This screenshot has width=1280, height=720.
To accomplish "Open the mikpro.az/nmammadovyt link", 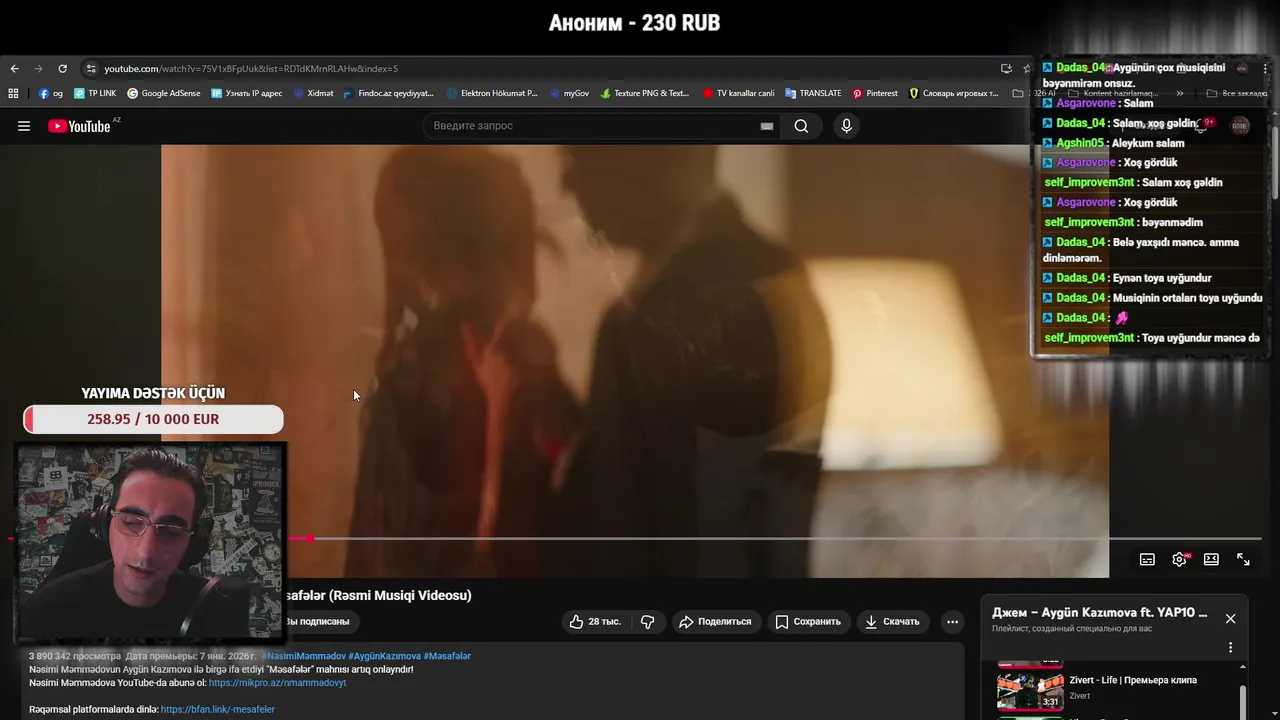I will (277, 683).
